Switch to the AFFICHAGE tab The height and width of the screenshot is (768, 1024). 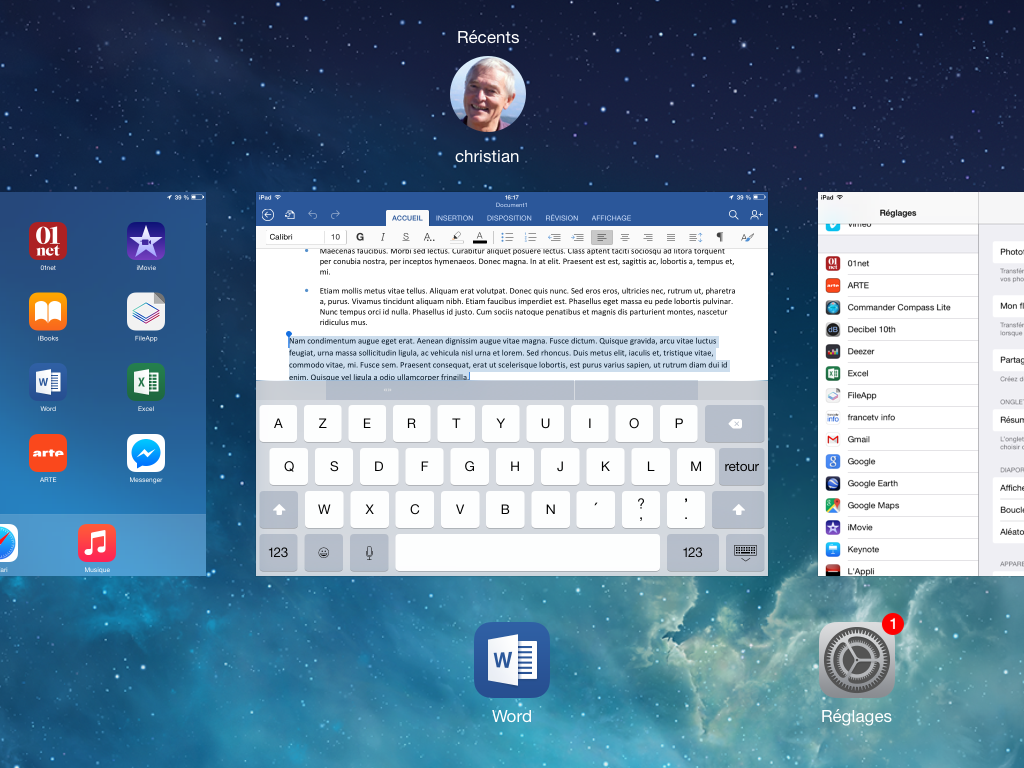[611, 218]
